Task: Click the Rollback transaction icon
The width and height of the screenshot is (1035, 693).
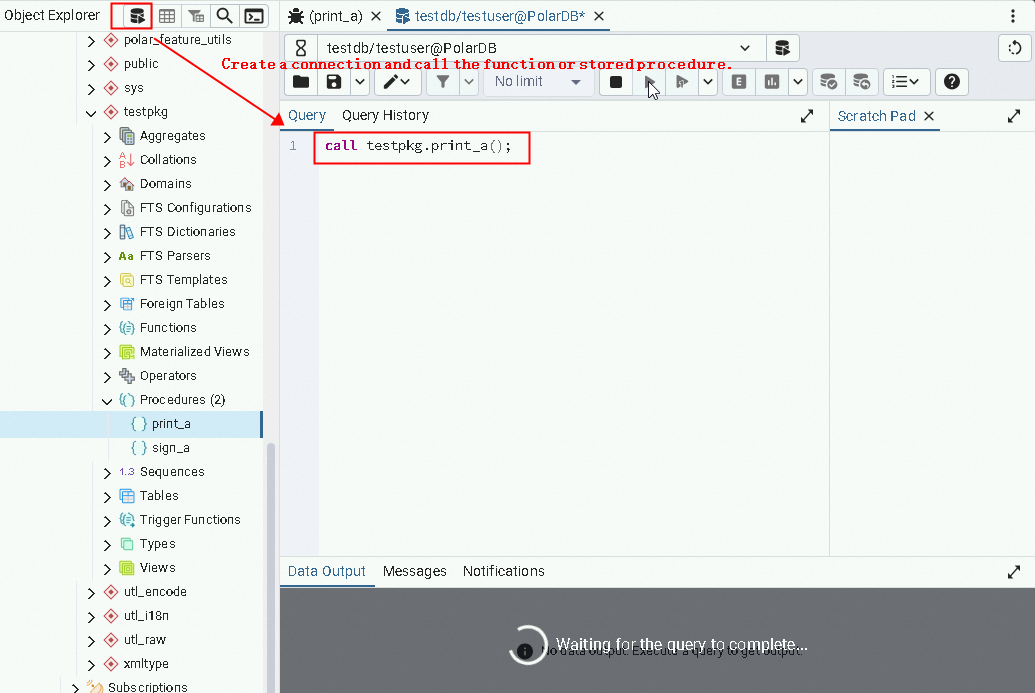Action: (x=861, y=82)
